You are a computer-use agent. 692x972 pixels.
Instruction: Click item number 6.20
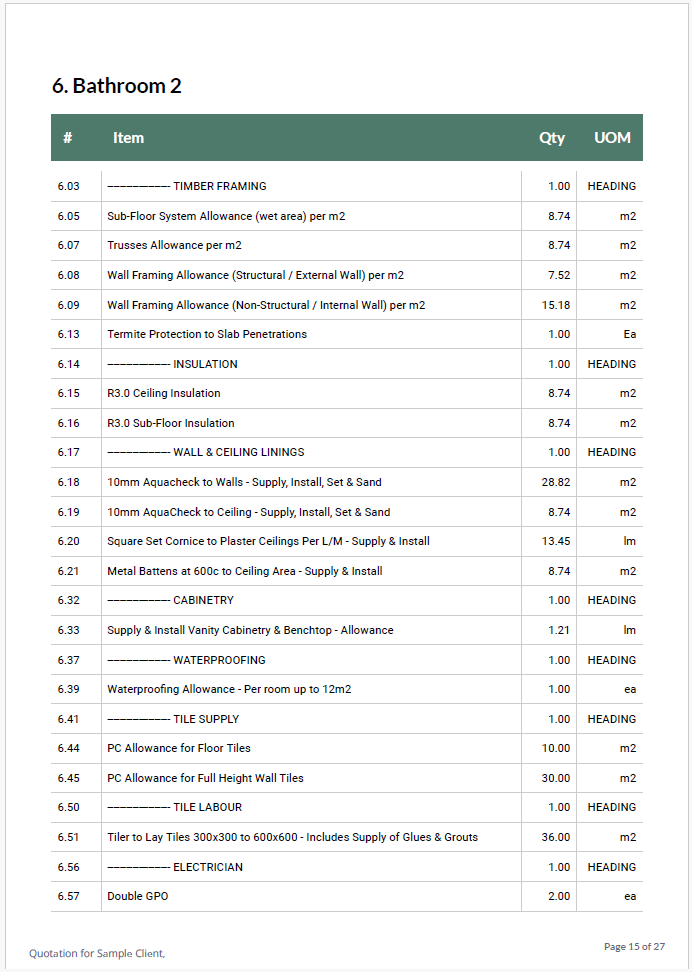[69, 541]
